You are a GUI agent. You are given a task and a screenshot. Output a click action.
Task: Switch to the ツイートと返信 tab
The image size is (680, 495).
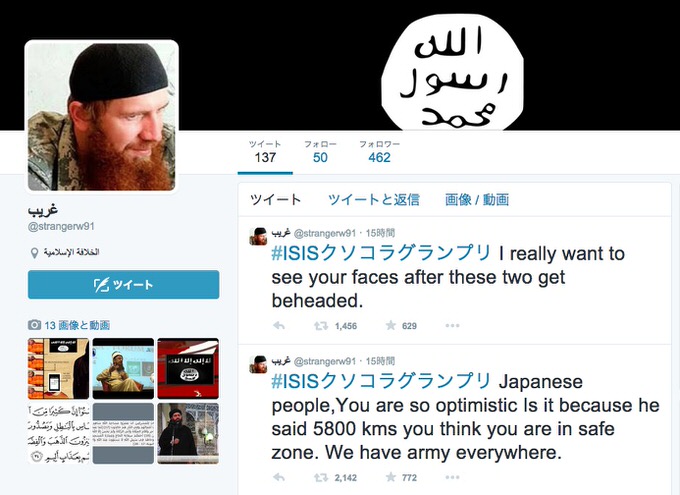tap(374, 200)
